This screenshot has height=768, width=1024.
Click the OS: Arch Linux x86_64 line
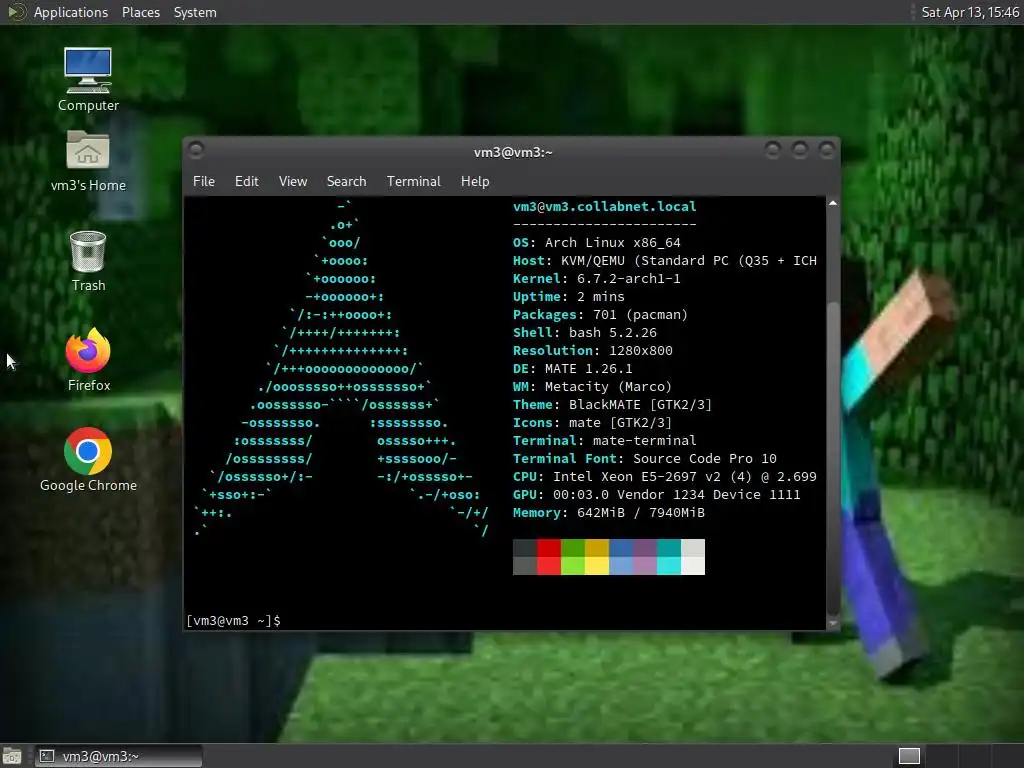(596, 243)
